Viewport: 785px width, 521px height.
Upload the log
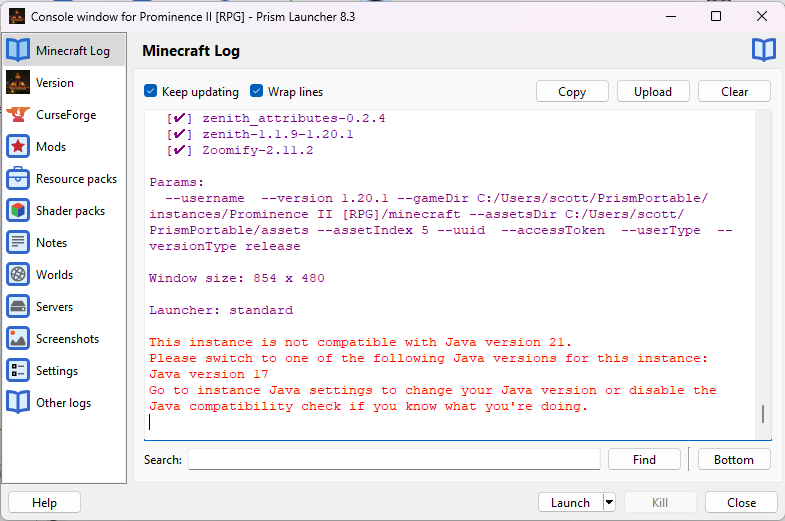[653, 92]
